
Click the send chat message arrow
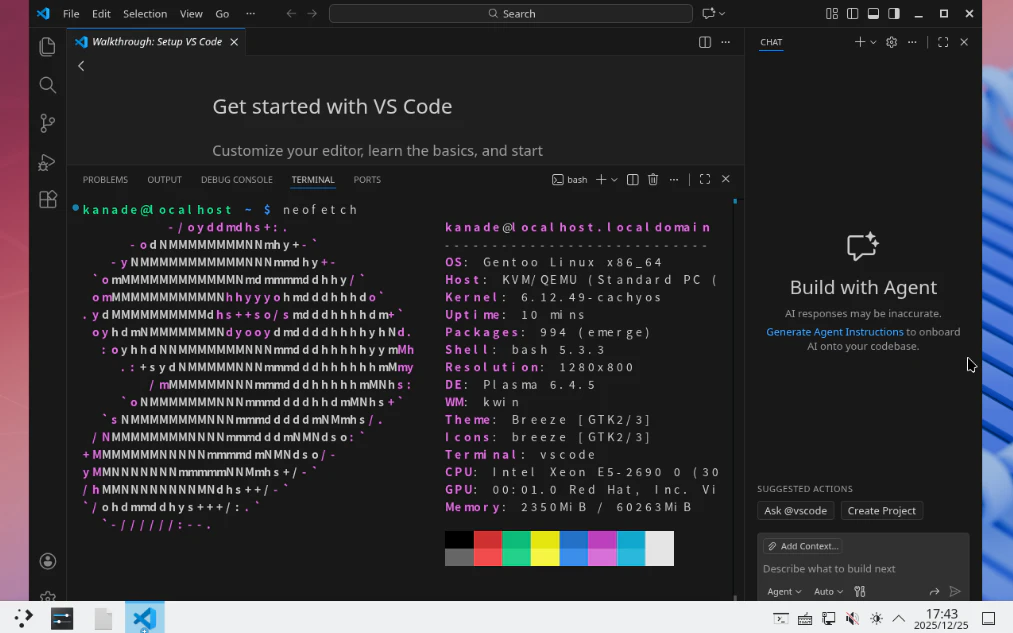(955, 591)
